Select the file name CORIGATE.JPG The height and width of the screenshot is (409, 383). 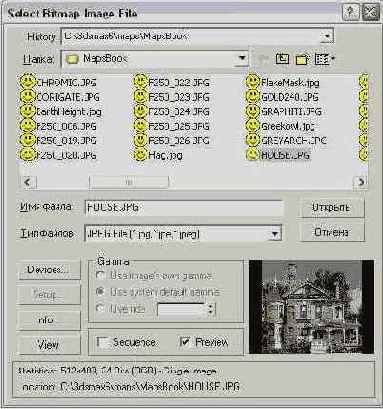point(68,97)
